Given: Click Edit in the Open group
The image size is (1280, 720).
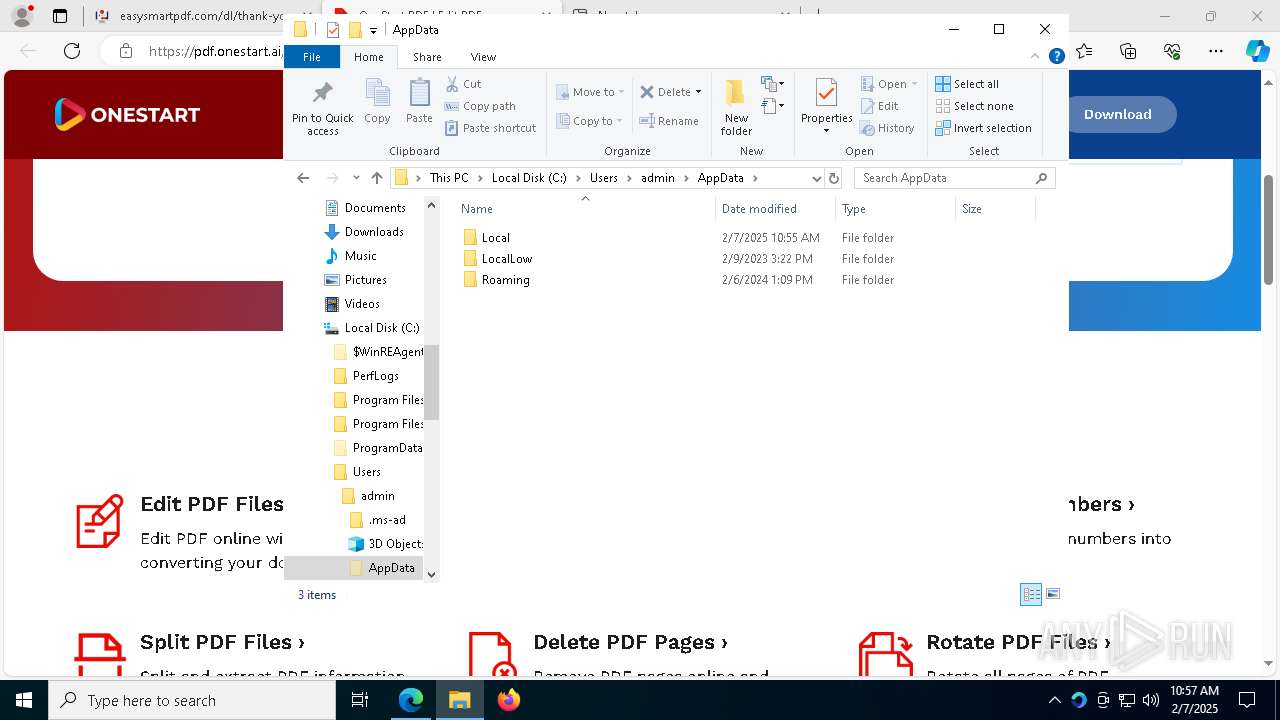Looking at the screenshot, I should (x=879, y=106).
